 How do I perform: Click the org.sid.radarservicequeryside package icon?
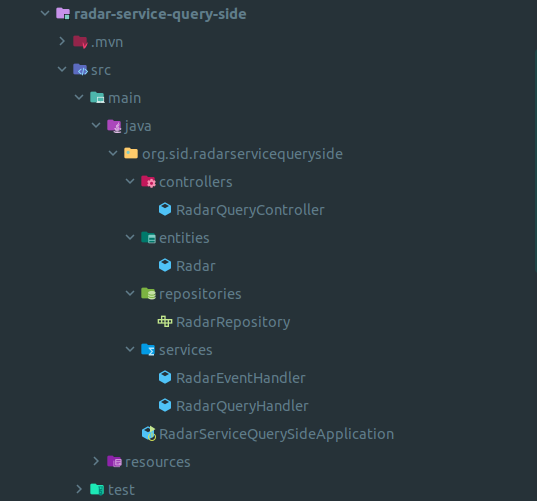click(131, 153)
